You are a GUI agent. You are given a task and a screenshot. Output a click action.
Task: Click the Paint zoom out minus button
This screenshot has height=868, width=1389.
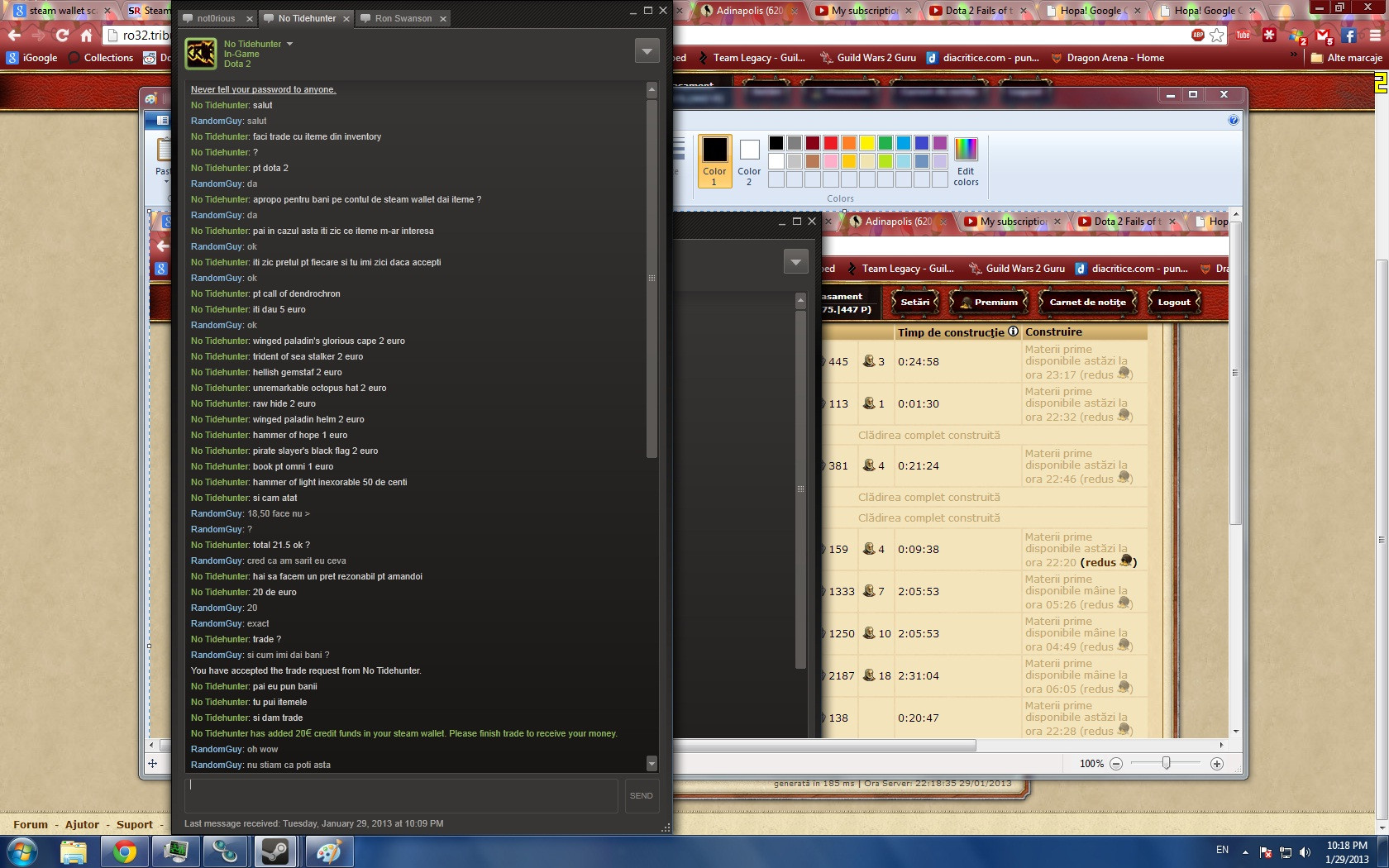point(1116,764)
